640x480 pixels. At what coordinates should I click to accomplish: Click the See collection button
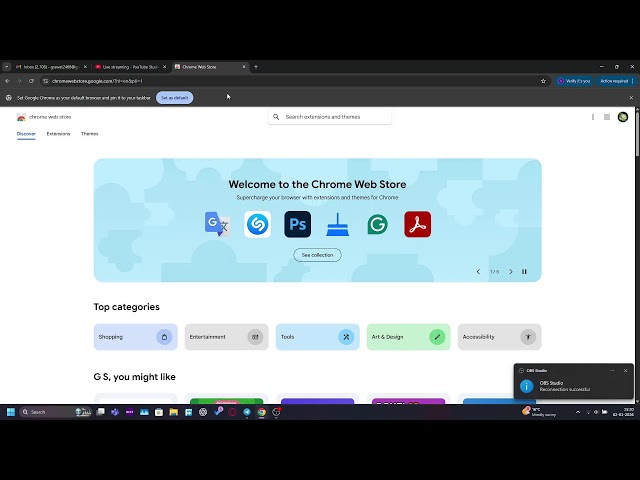point(318,255)
